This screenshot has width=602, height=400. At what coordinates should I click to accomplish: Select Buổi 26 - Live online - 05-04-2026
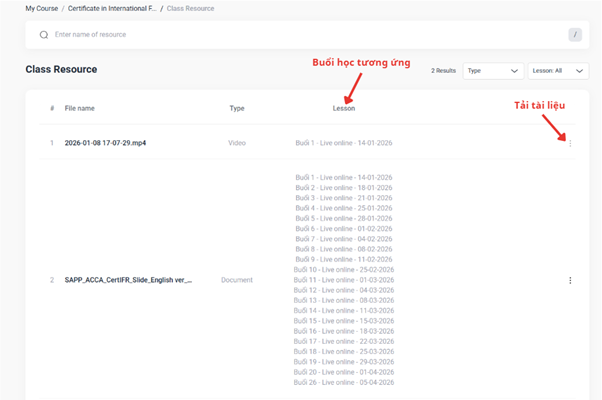pos(343,383)
